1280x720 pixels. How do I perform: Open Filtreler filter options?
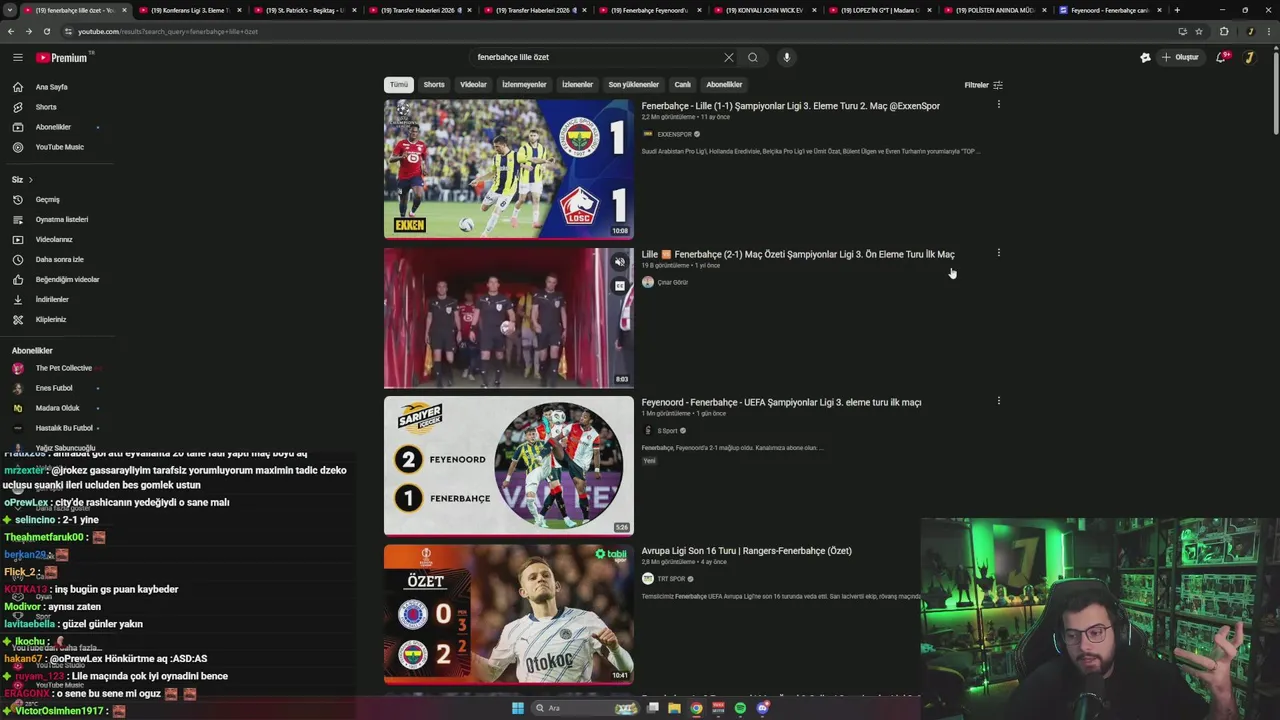983,85
